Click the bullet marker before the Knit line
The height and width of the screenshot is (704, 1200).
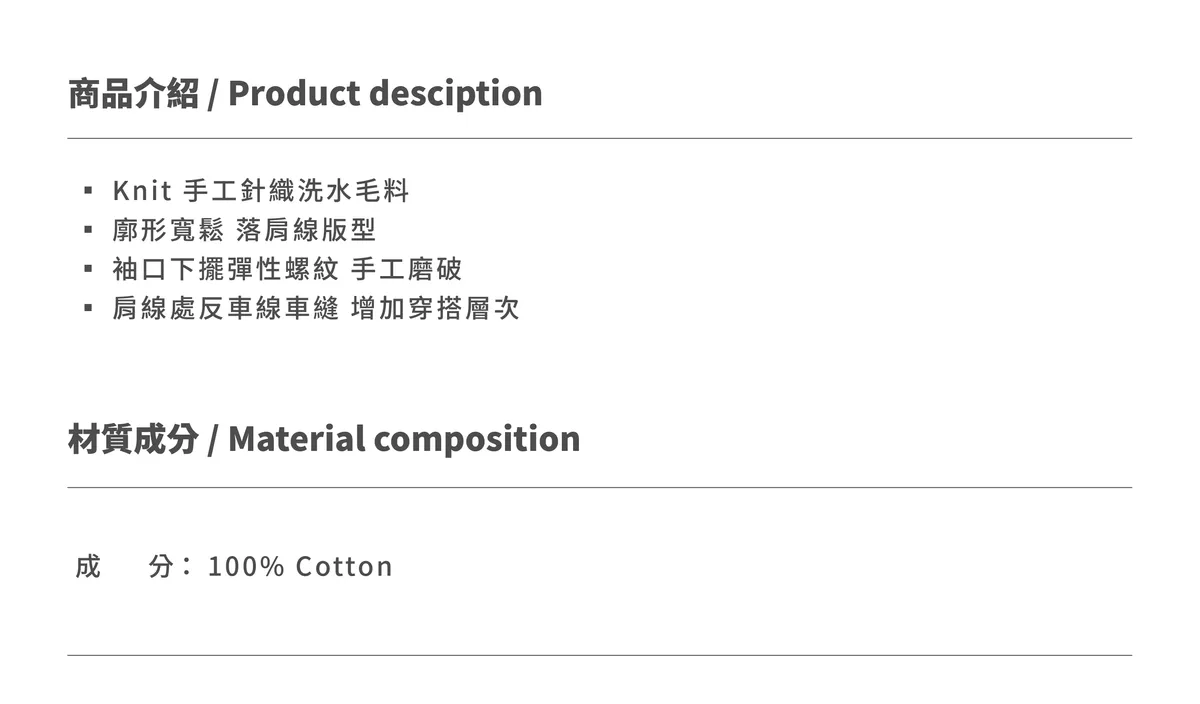[x=89, y=190]
